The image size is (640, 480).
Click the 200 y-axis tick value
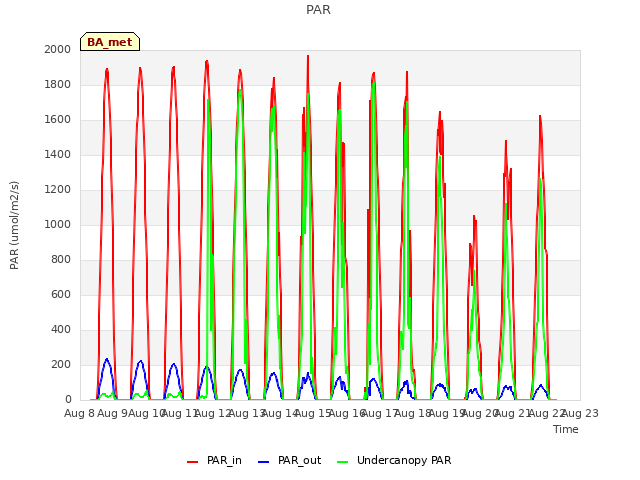click(x=61, y=364)
